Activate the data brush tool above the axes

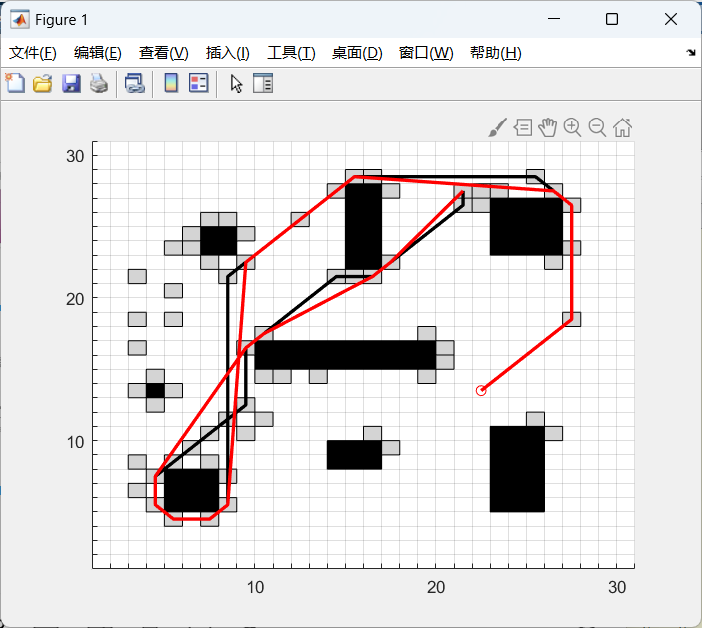(x=497, y=128)
